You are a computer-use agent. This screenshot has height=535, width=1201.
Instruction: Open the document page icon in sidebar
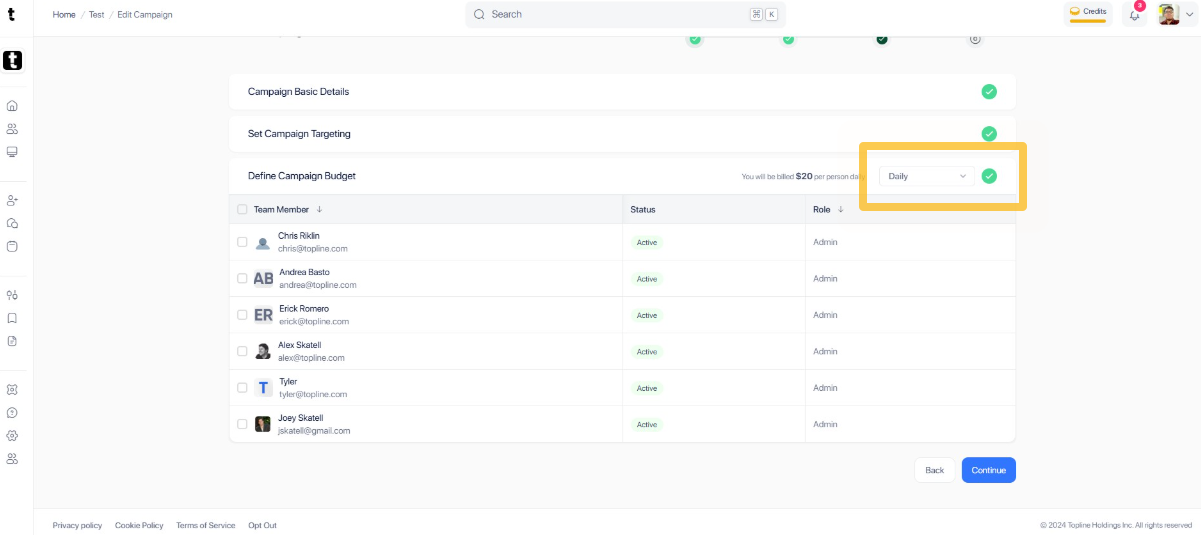tap(12, 341)
